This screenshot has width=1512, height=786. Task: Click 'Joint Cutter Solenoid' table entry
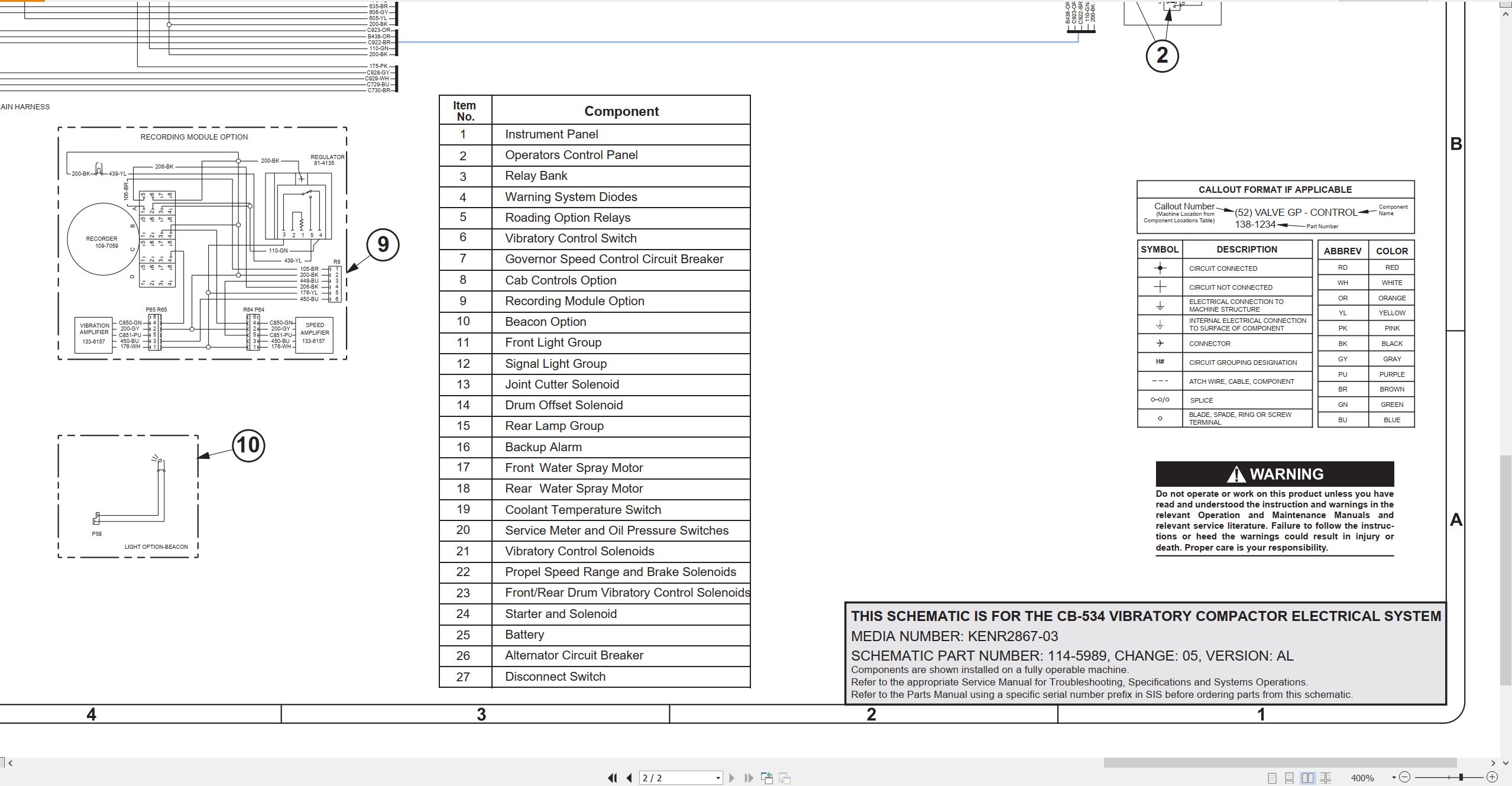[562, 384]
